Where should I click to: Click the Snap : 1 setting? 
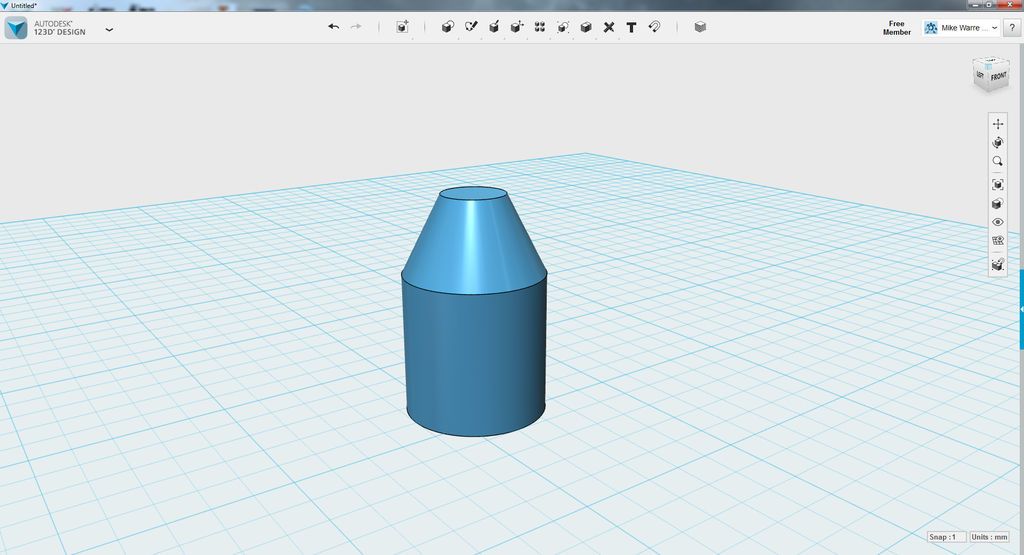pos(946,537)
